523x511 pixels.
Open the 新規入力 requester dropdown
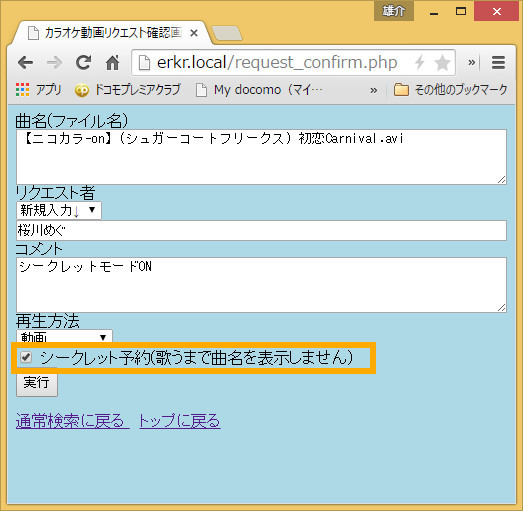tap(59, 210)
